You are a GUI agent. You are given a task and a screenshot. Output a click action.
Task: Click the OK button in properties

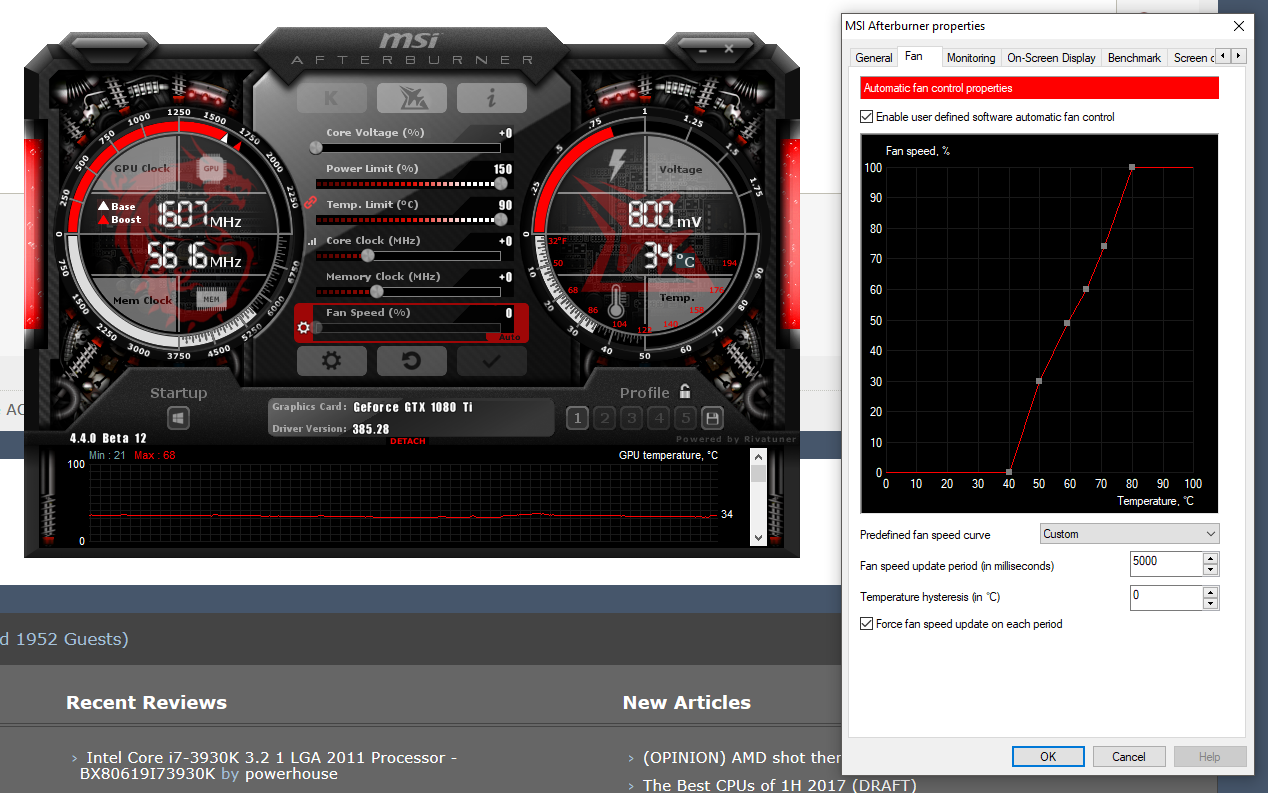pos(1047,756)
